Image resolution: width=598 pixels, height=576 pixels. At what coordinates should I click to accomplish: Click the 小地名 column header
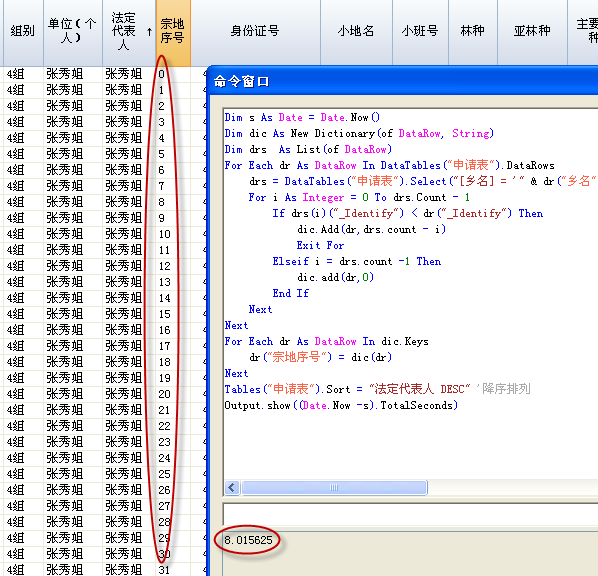click(356, 32)
